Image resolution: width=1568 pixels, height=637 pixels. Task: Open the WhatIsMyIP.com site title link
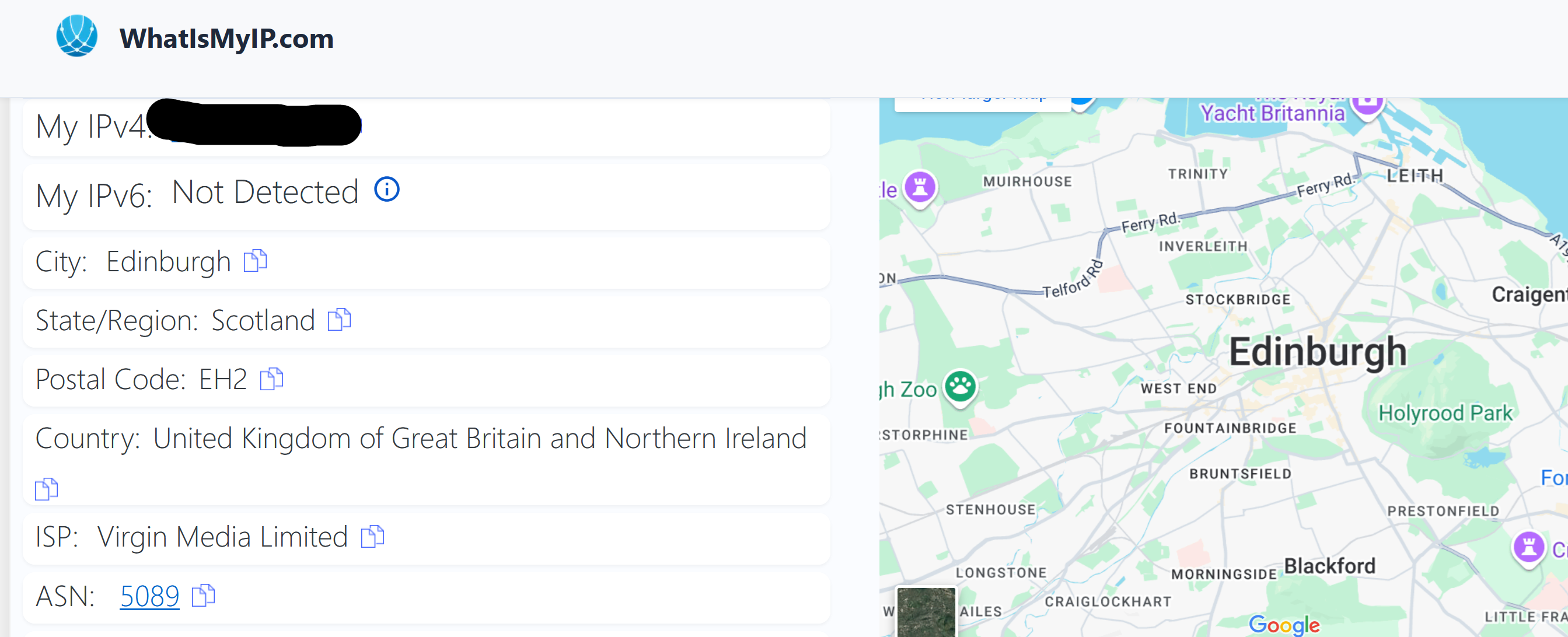tap(226, 38)
